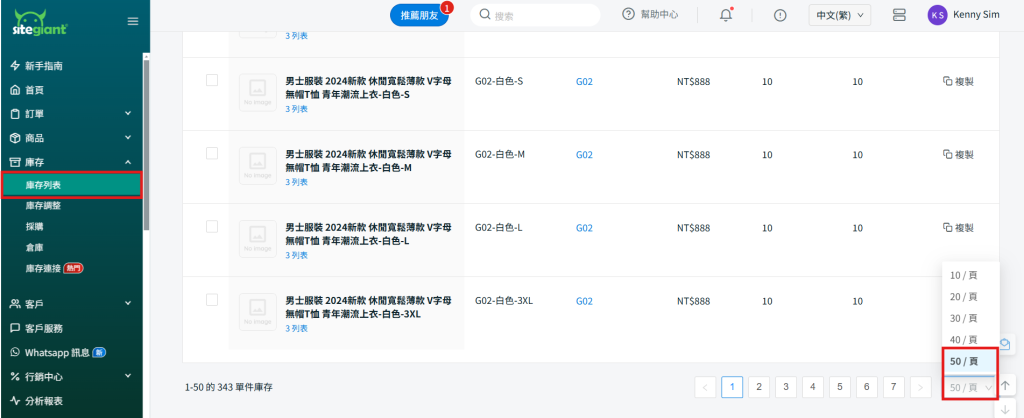This screenshot has width=1024, height=418.
Task: Click the lightning icon for 新手指南
Action: (15, 66)
